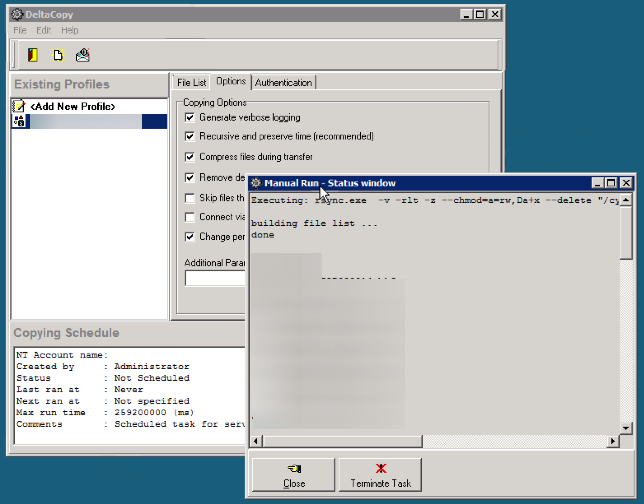Screen dimensions: 644x504
Task: Toggle Compress files during transfer checkbox
Action: [x=190, y=157]
